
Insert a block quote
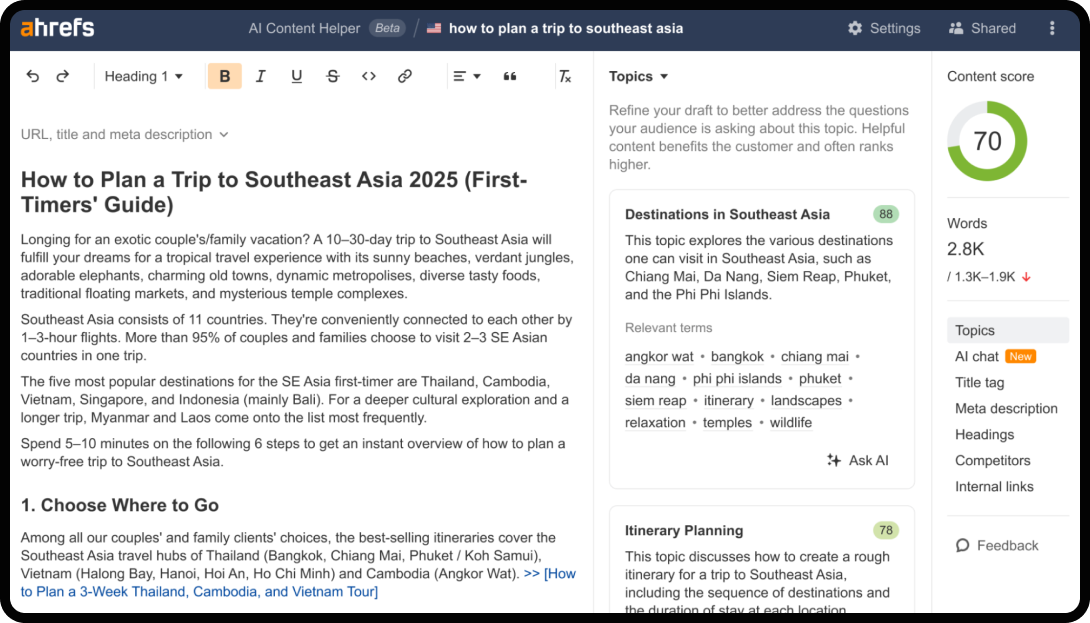[510, 76]
